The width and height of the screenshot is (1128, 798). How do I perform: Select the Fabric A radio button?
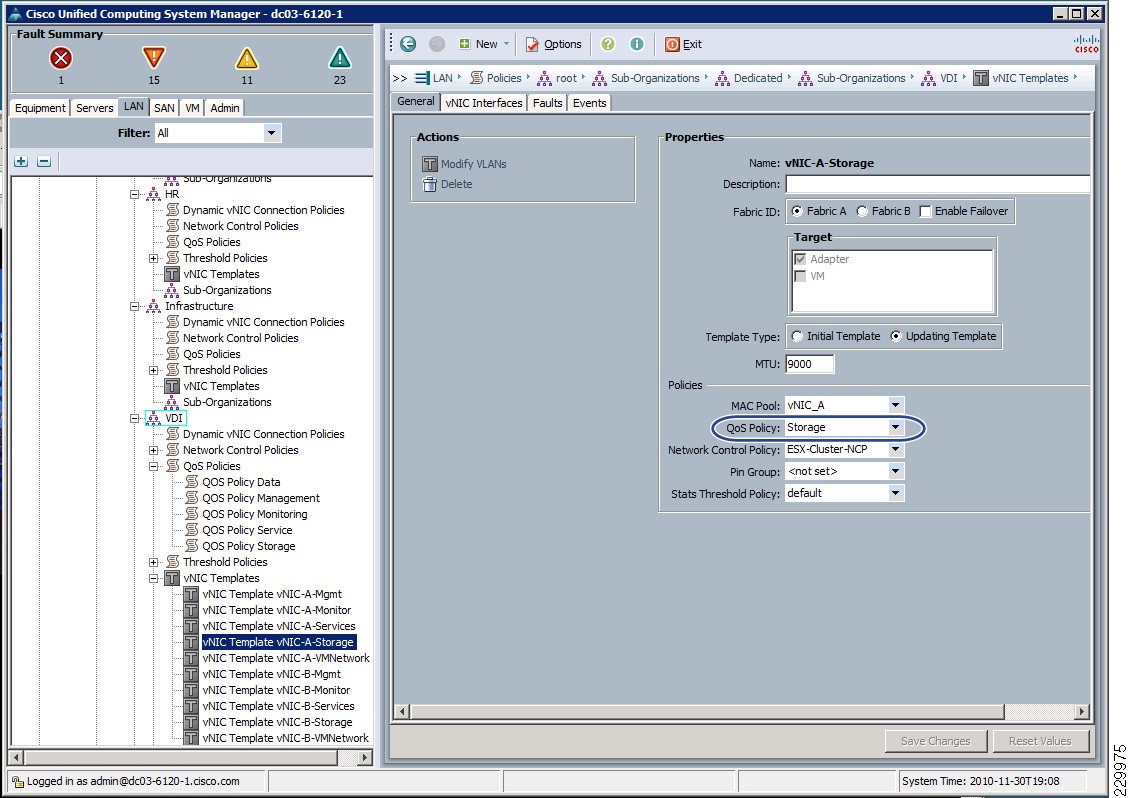[797, 212]
